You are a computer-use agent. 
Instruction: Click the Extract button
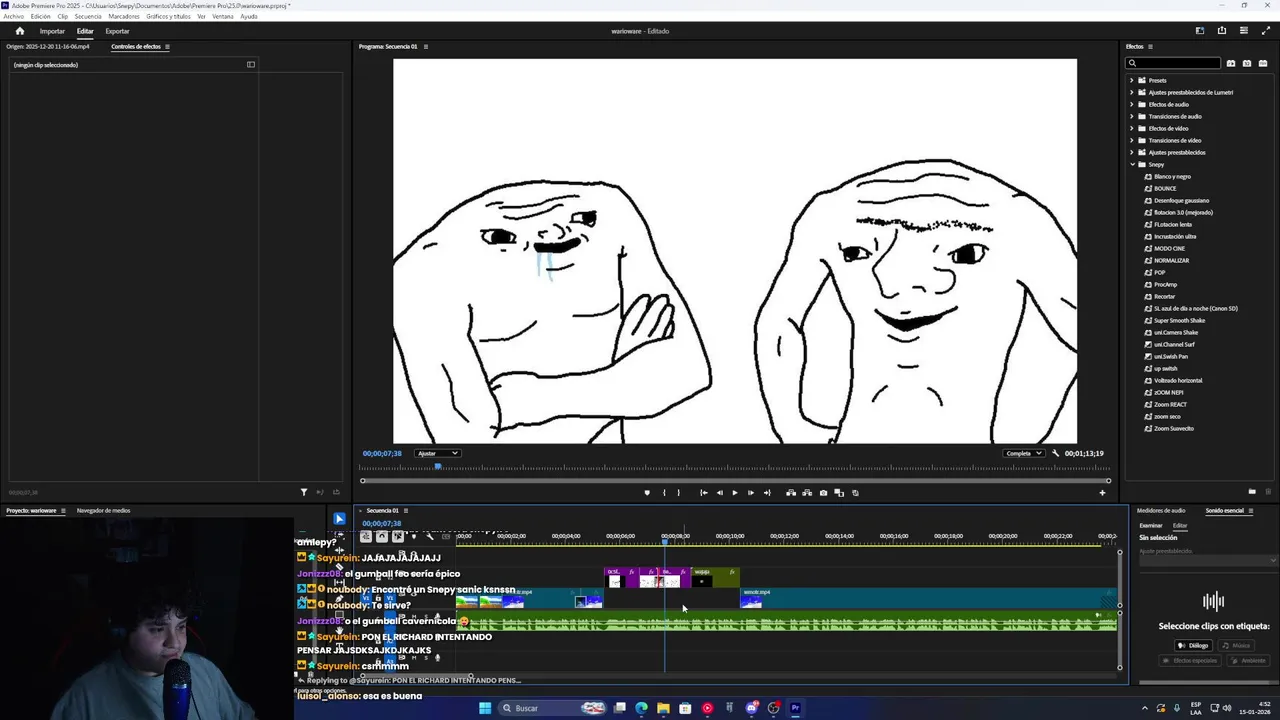pos(807,492)
